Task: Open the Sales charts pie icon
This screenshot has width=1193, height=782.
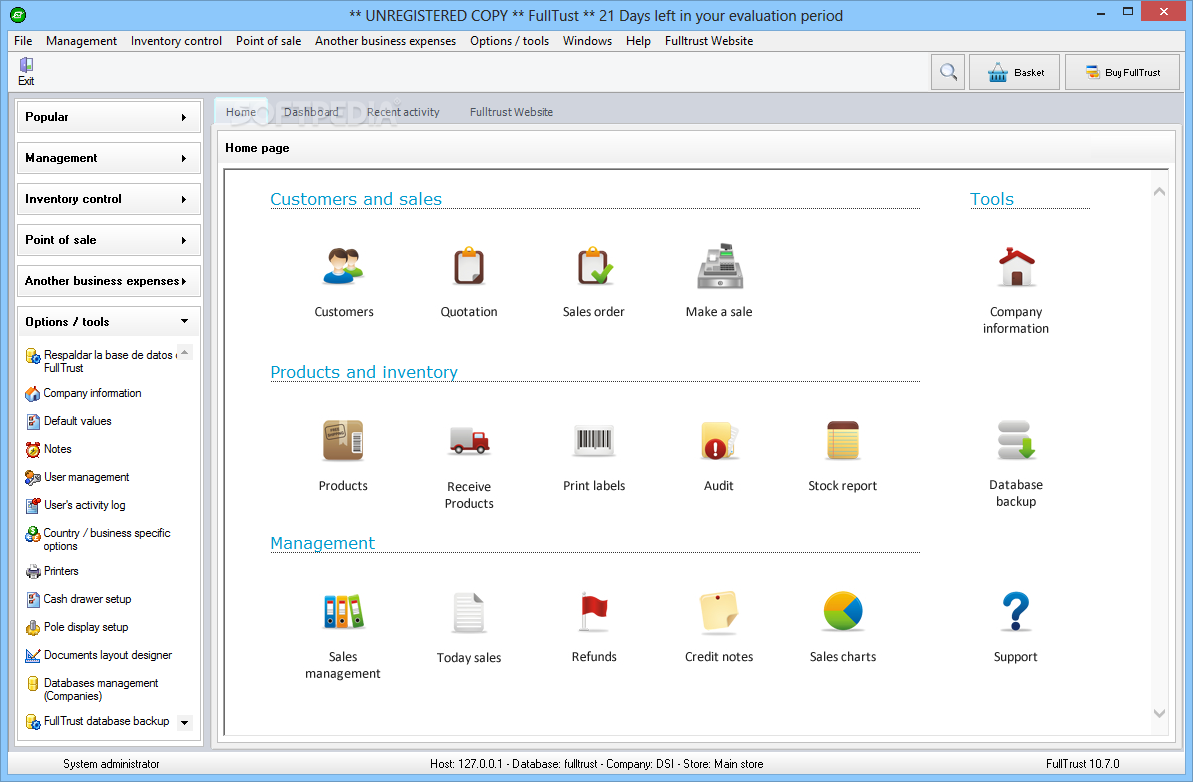Action: (x=842, y=612)
